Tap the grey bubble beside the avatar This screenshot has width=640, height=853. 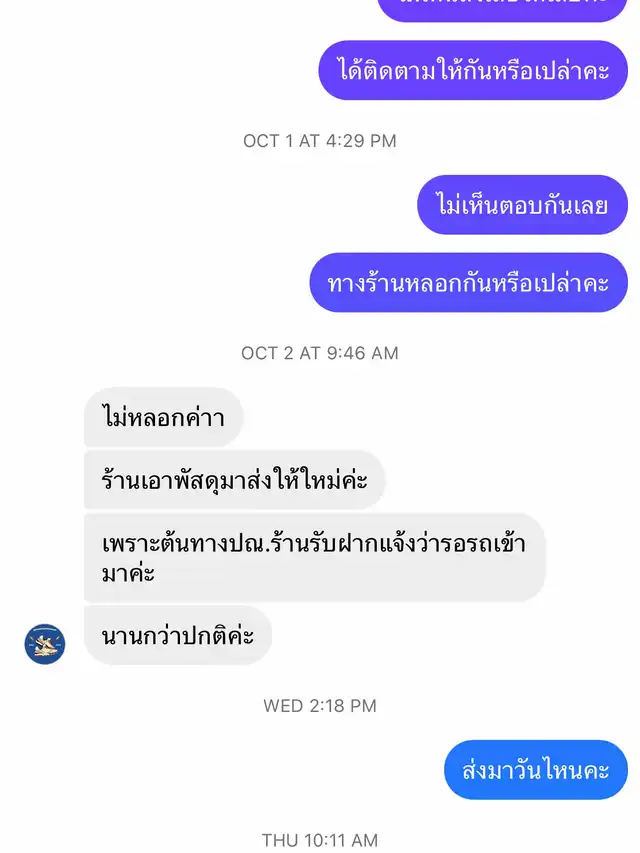pos(178,635)
